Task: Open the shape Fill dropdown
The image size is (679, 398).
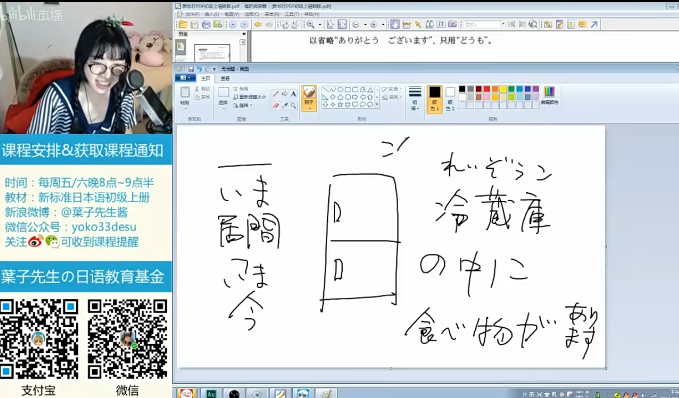Action: 392,97
